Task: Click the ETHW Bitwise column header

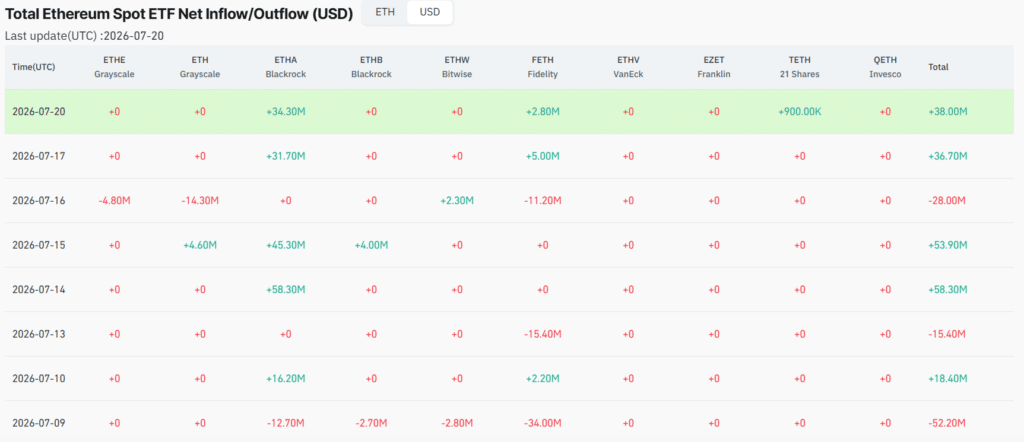Action: point(456,67)
